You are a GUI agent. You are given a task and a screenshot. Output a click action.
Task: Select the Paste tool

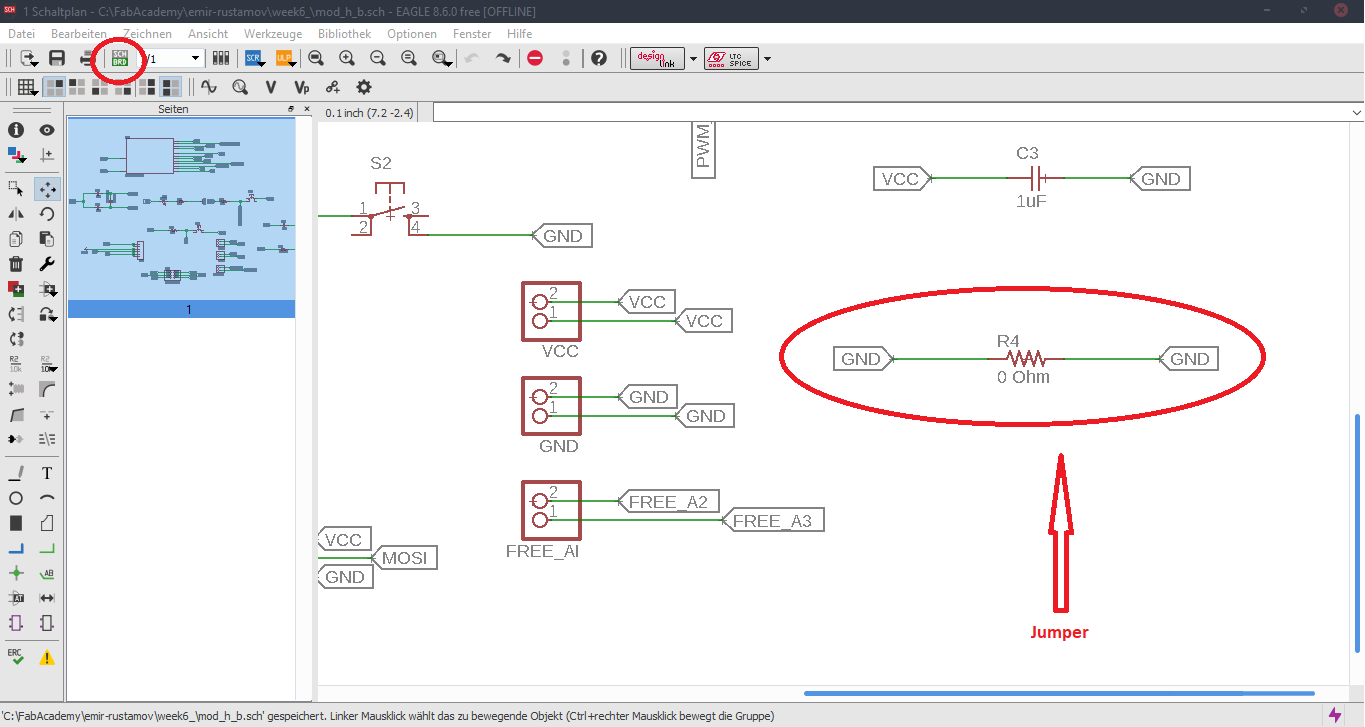click(46, 239)
